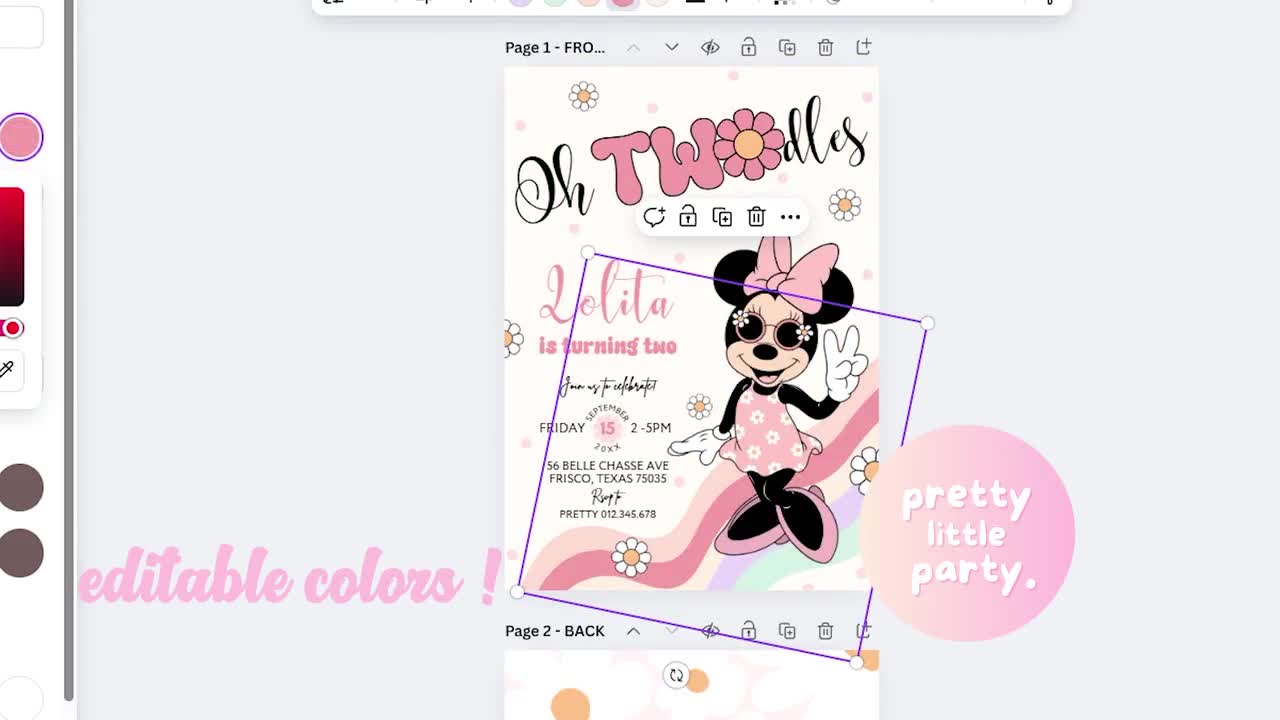Move Page 1 down using the down chevron

[671, 46]
